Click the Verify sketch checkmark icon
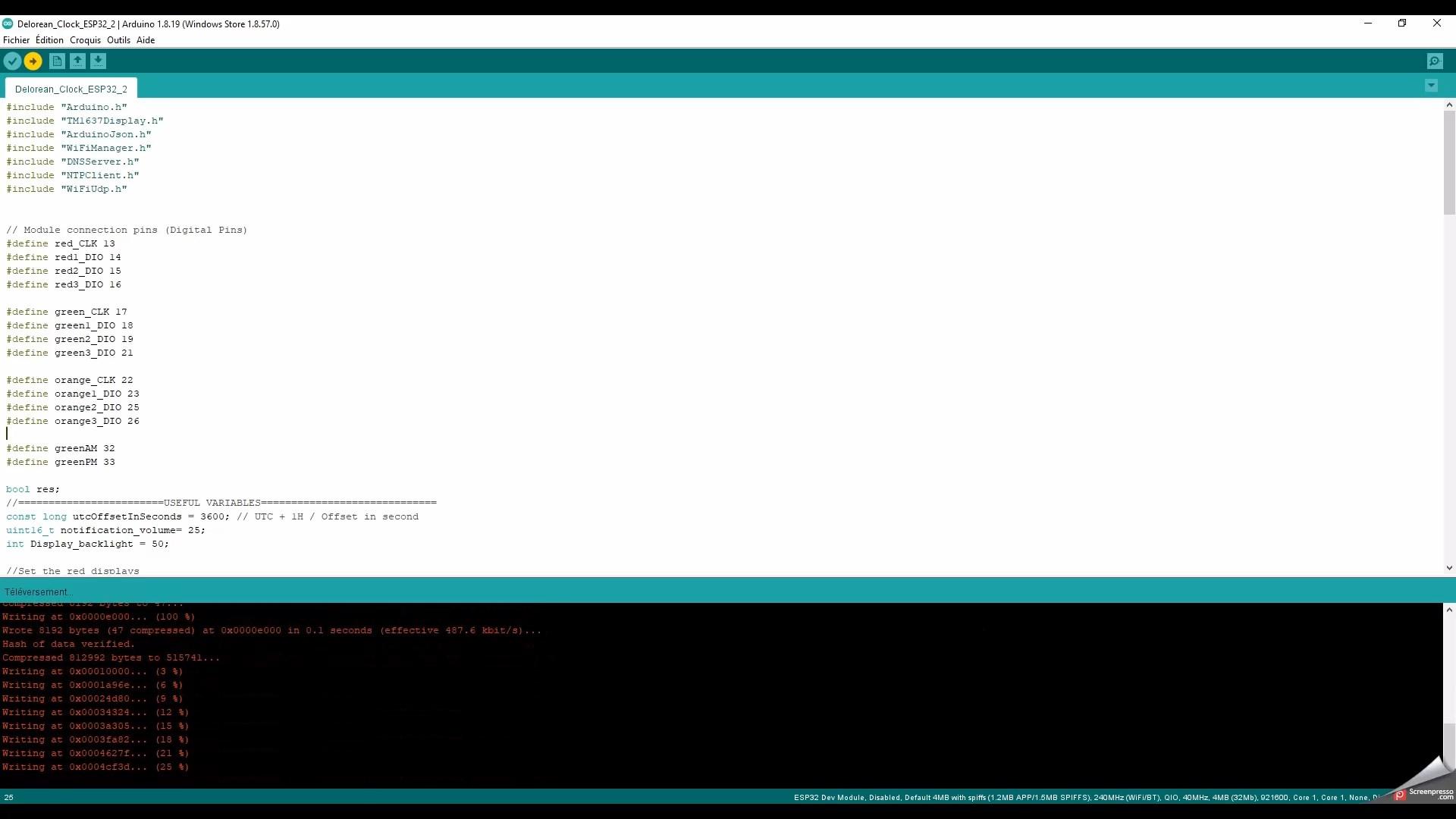This screenshot has width=1456, height=819. (x=12, y=61)
